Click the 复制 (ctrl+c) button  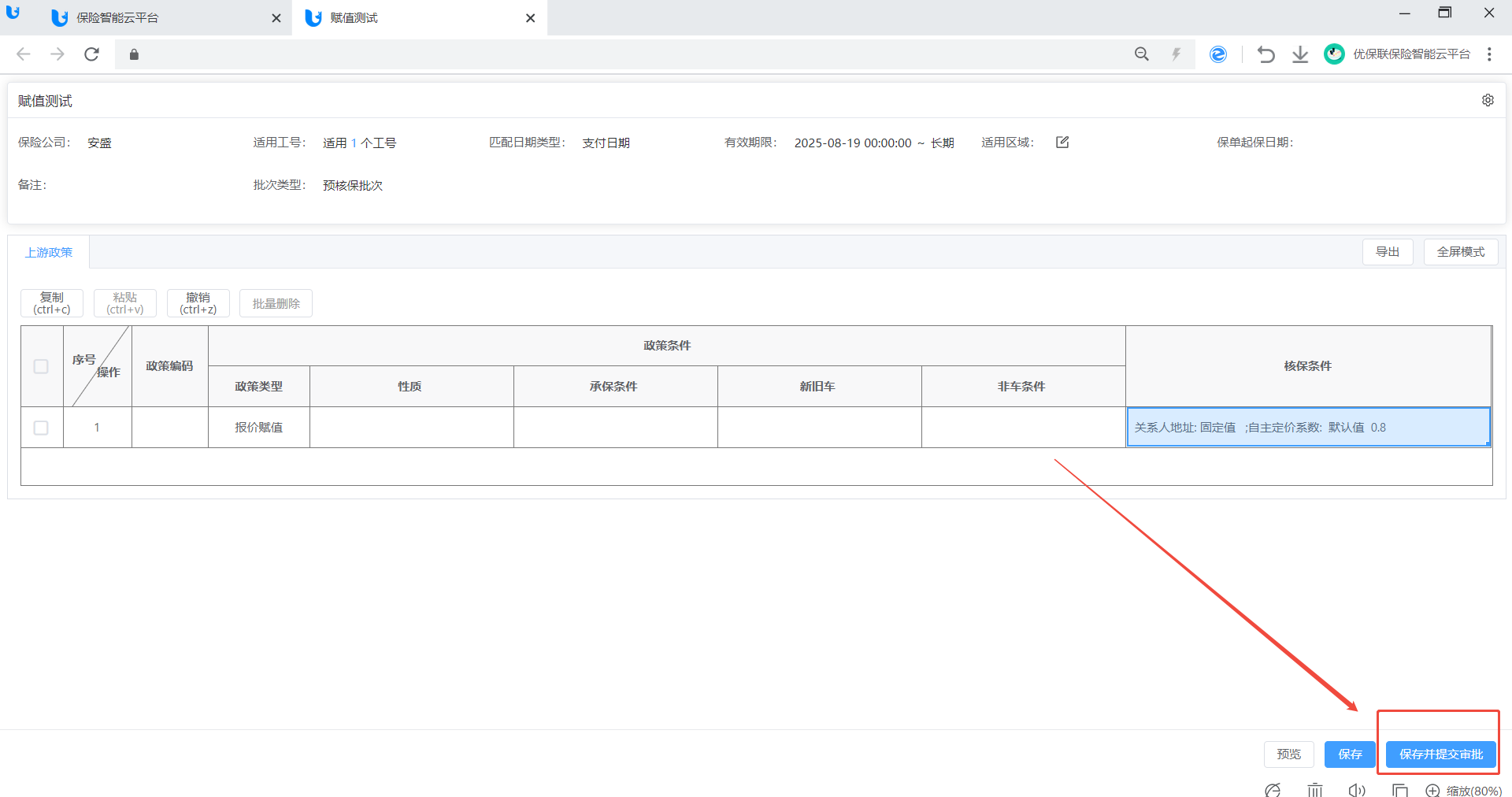pyautogui.click(x=52, y=303)
